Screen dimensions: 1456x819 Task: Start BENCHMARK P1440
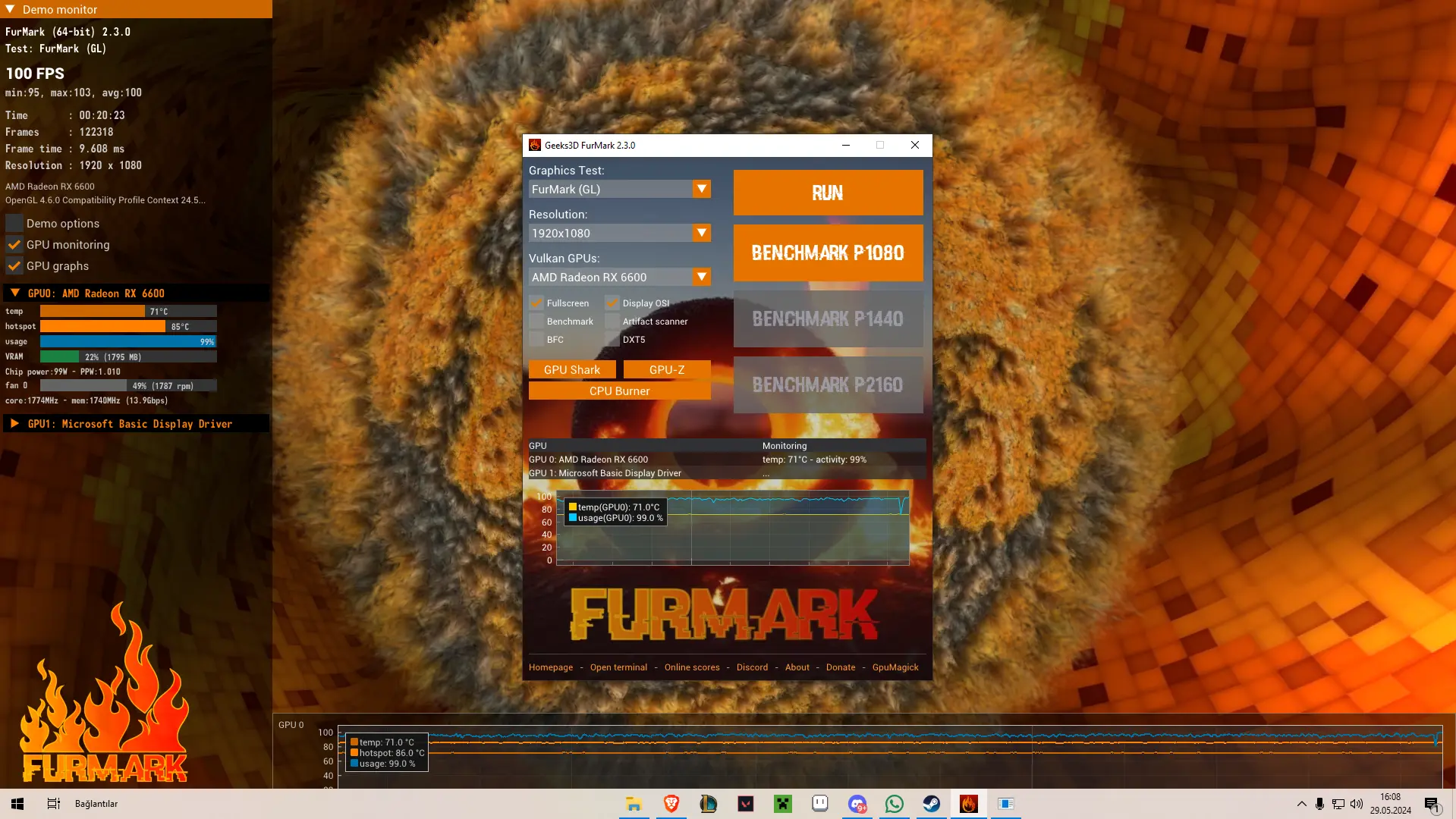(x=828, y=318)
